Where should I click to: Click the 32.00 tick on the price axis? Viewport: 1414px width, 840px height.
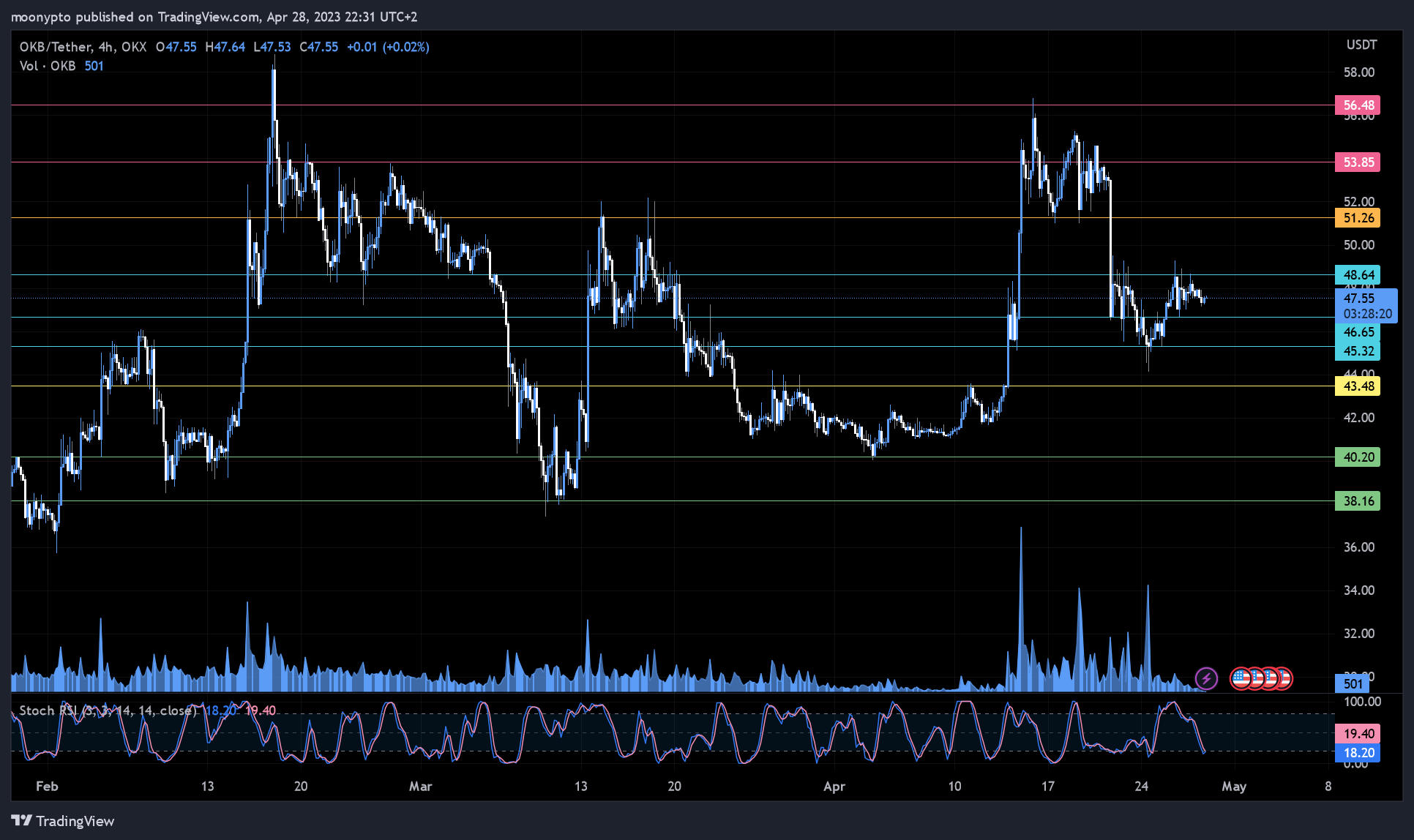click(x=1359, y=634)
